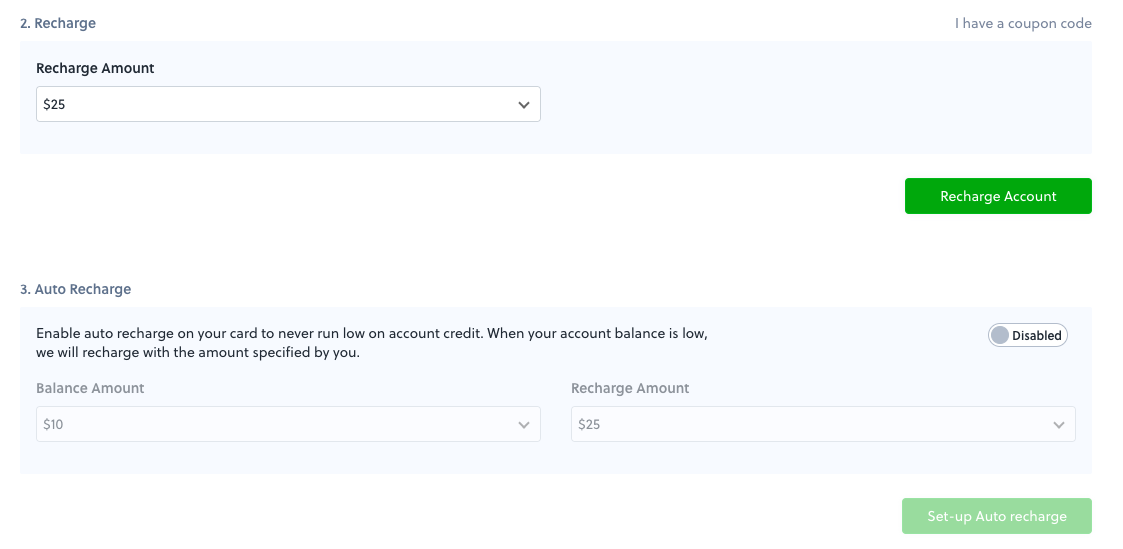Click the chevron arrow in section 2's Recharge Amount select
1123x549 pixels.
coord(524,105)
